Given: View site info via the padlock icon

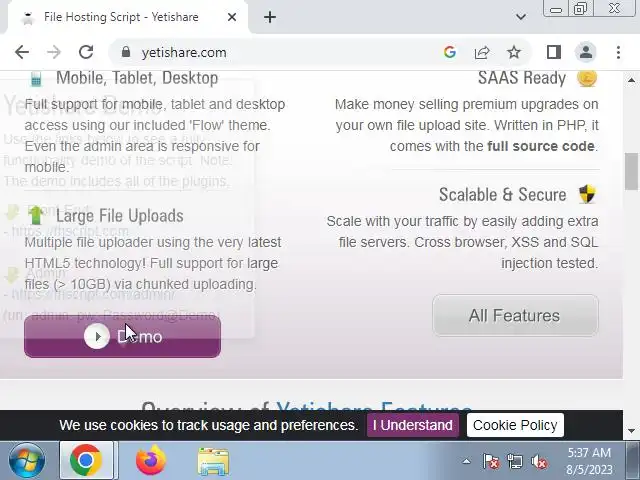Looking at the screenshot, I should [126, 52].
